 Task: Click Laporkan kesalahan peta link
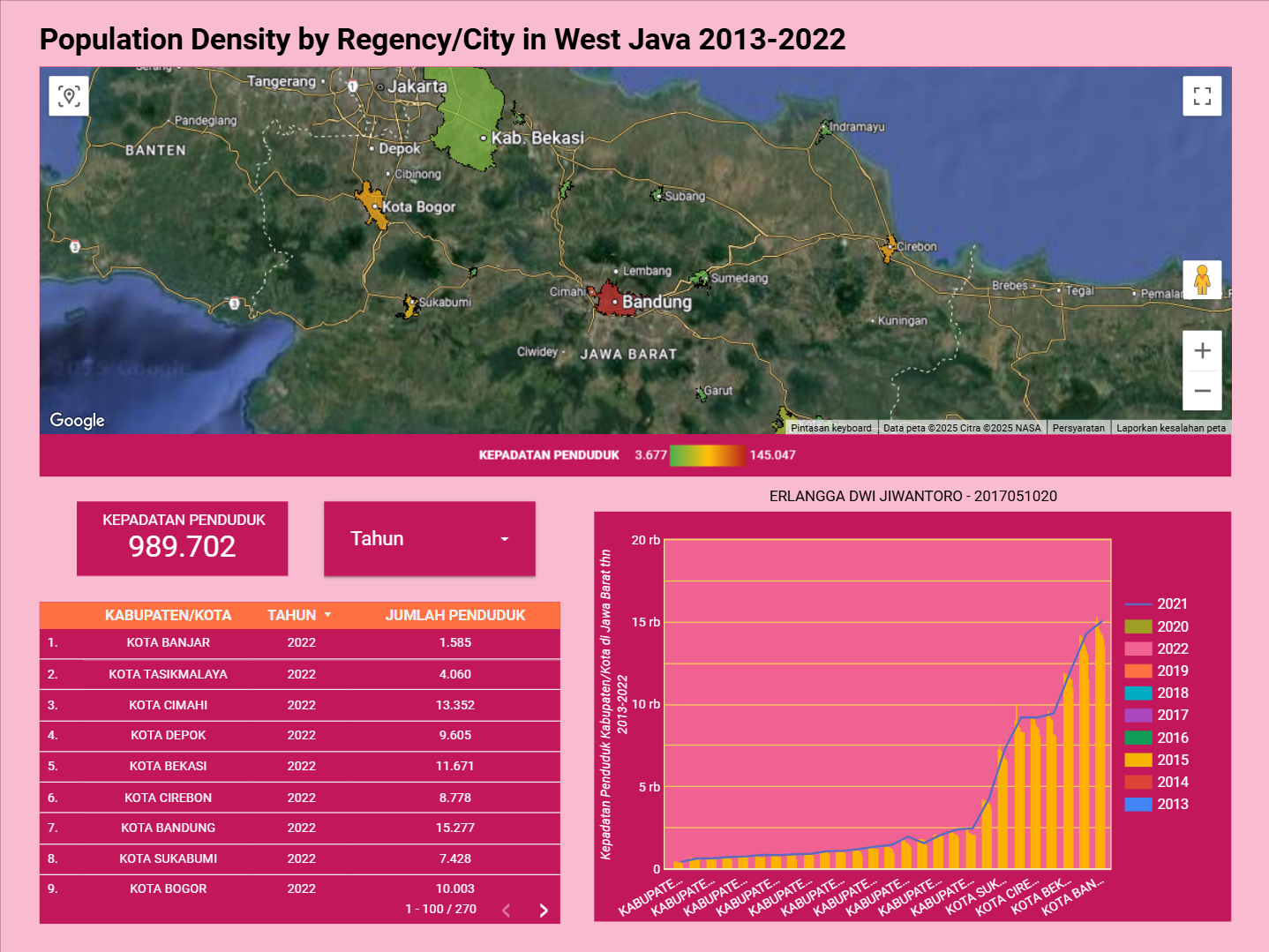1171,428
